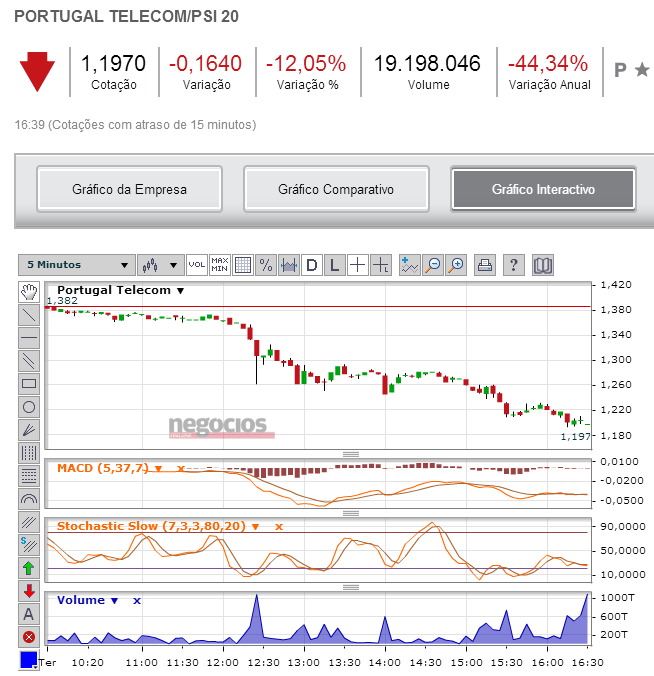
Task: Select the horizontal dotted retracement lines tool
Action: (29, 476)
